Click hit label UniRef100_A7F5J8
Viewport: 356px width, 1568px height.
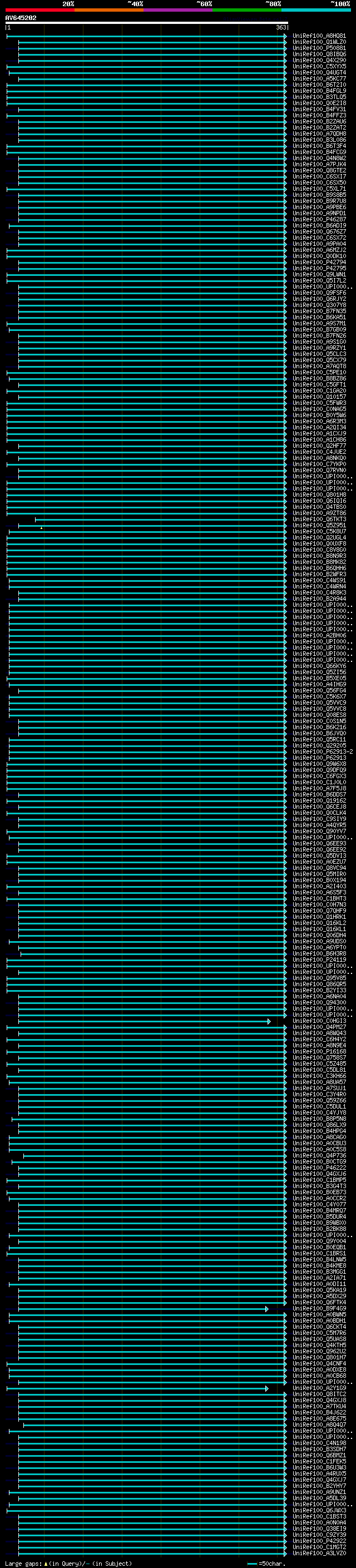(x=319, y=788)
